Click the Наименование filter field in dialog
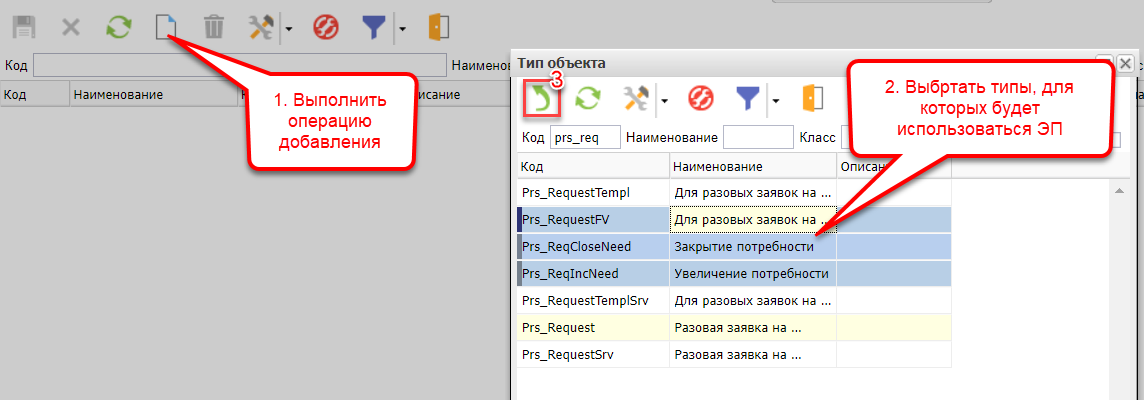The image size is (1144, 400). pyautogui.click(x=757, y=137)
